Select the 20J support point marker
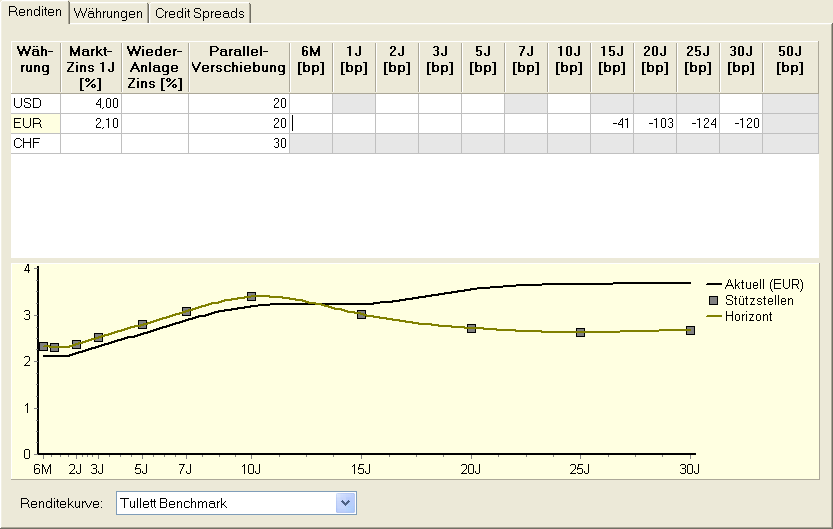Image resolution: width=833 pixels, height=529 pixels. tap(471, 328)
